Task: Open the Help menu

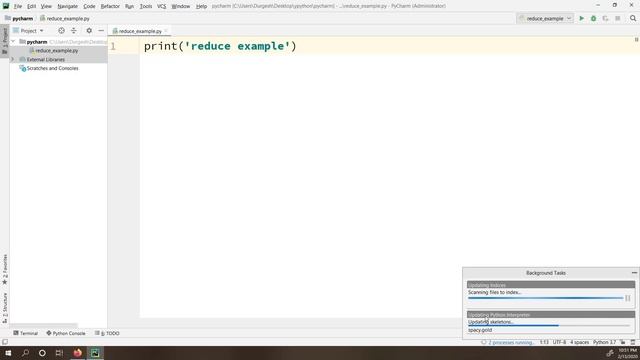Action: pos(201,6)
